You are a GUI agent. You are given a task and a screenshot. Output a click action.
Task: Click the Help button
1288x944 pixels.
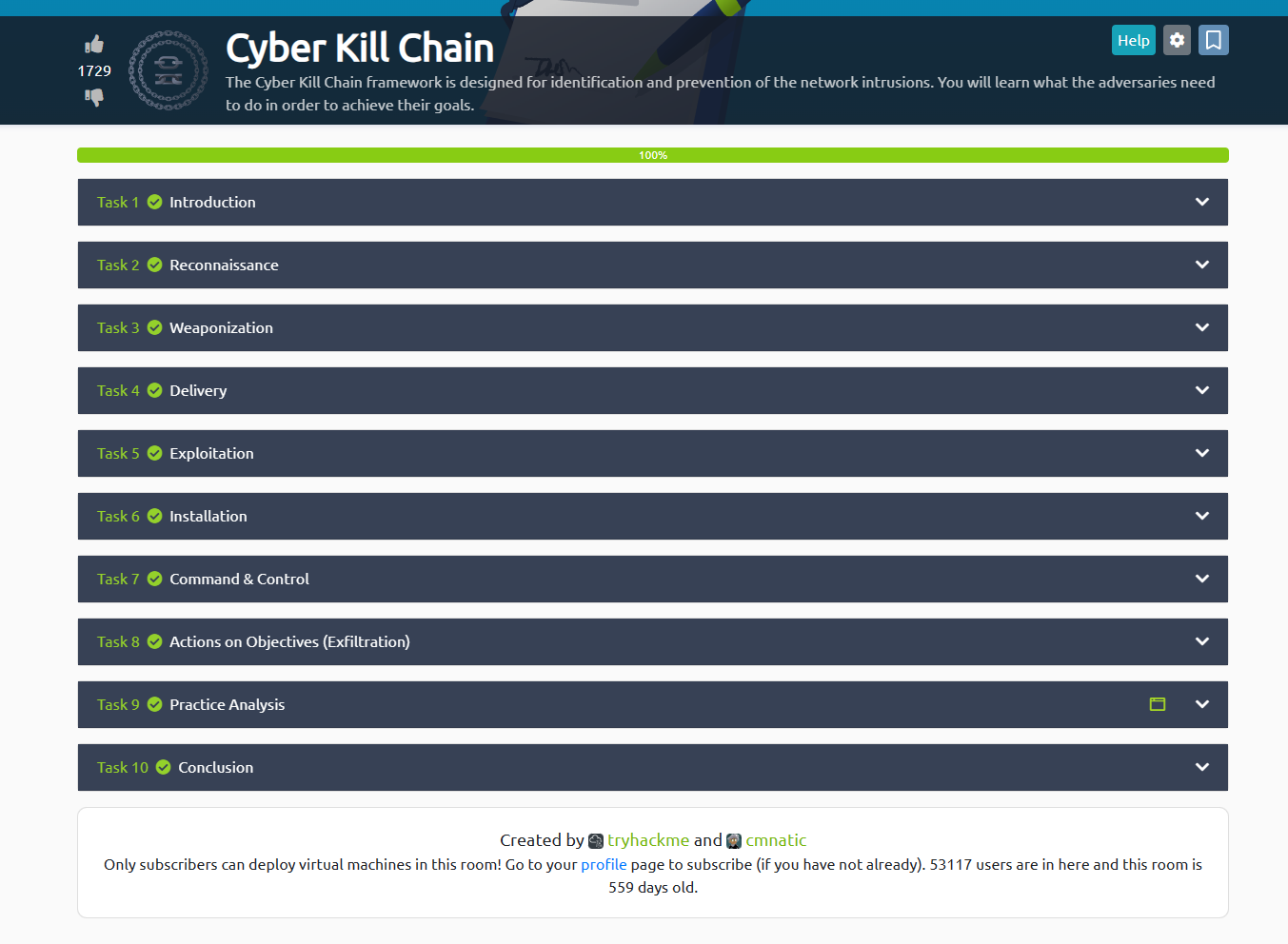coord(1134,40)
